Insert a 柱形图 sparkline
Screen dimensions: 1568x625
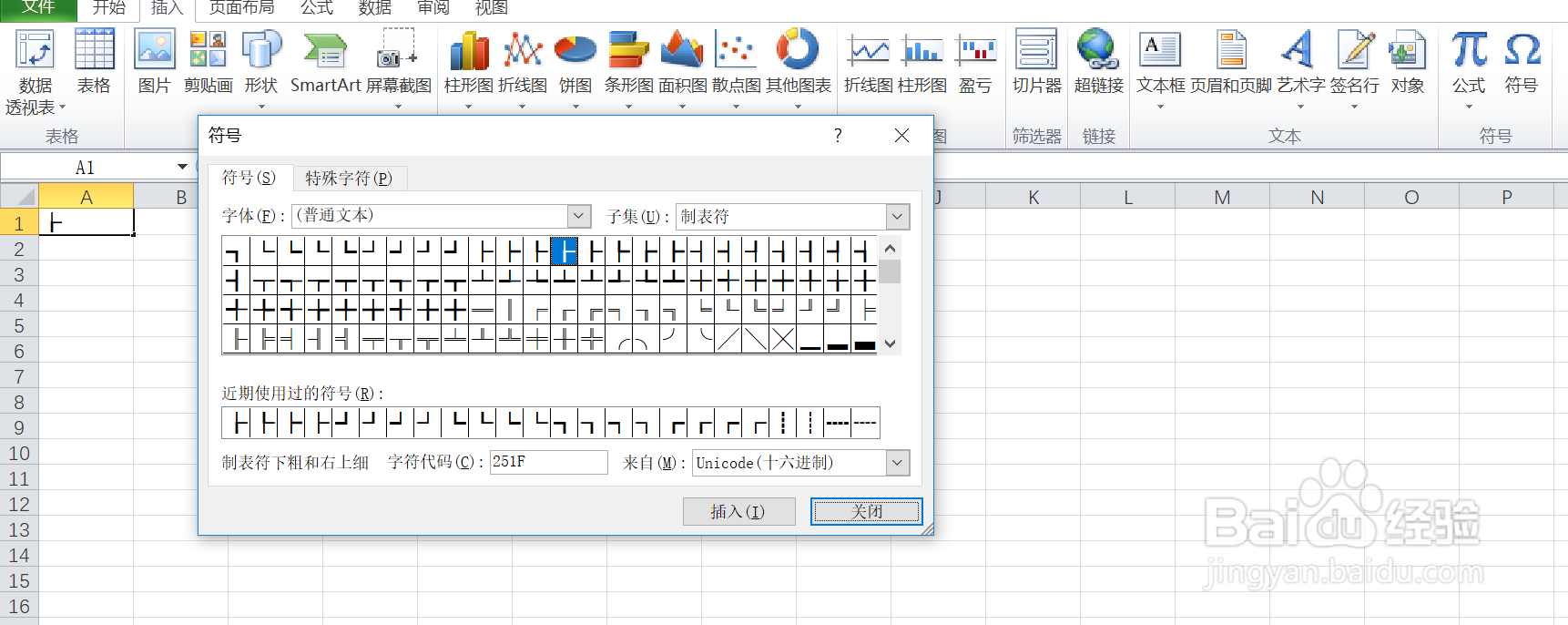922,62
